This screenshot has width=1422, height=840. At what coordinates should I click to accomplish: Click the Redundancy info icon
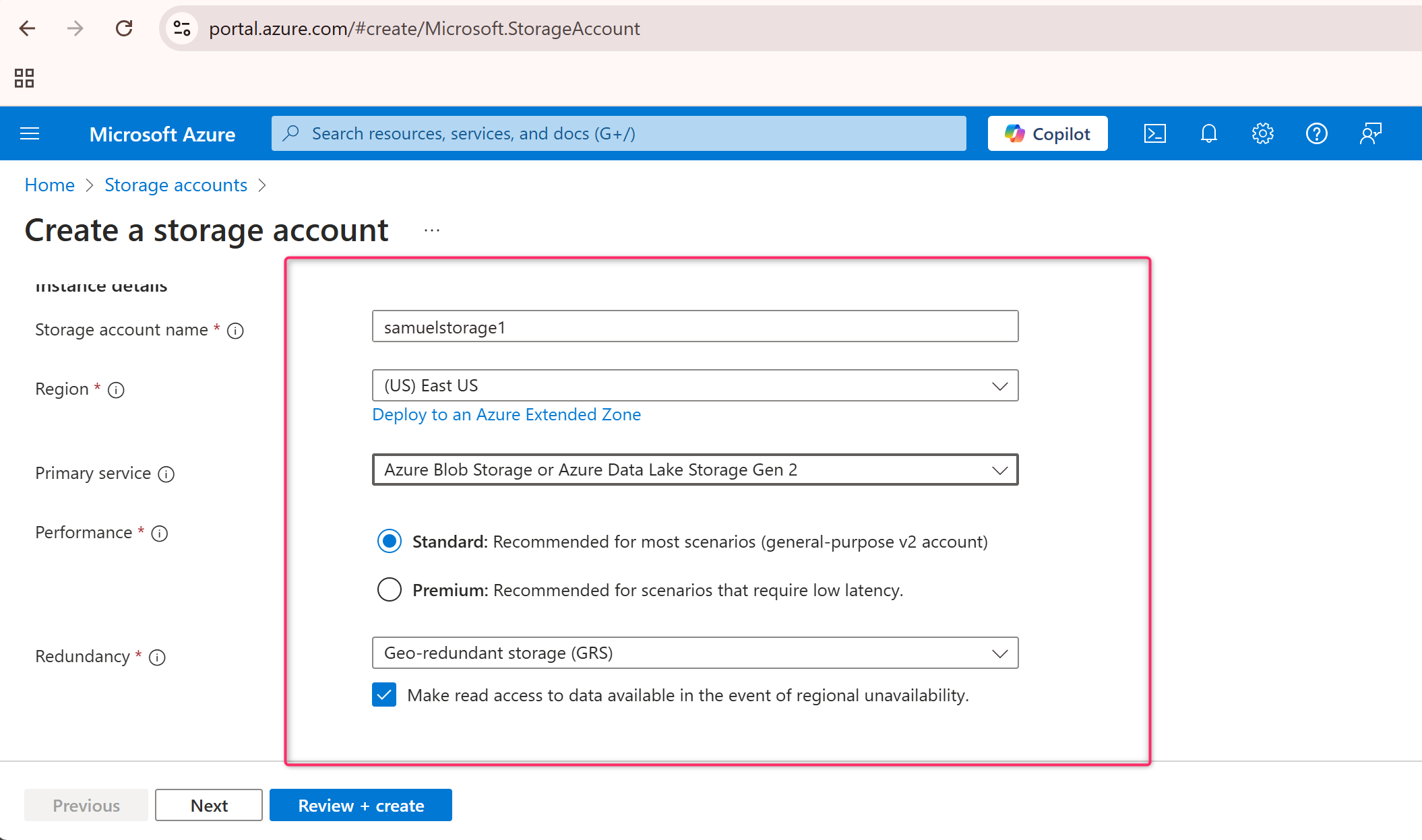(x=157, y=657)
